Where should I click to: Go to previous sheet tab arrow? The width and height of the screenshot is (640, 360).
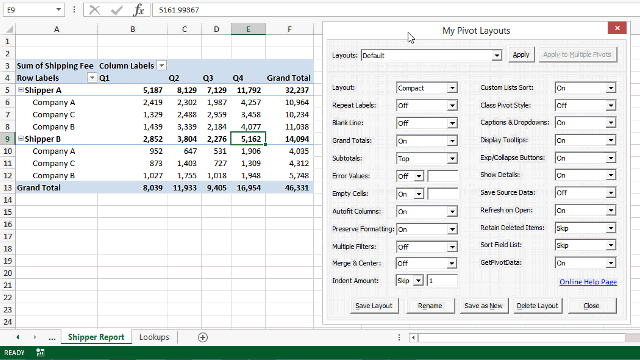tap(18, 337)
